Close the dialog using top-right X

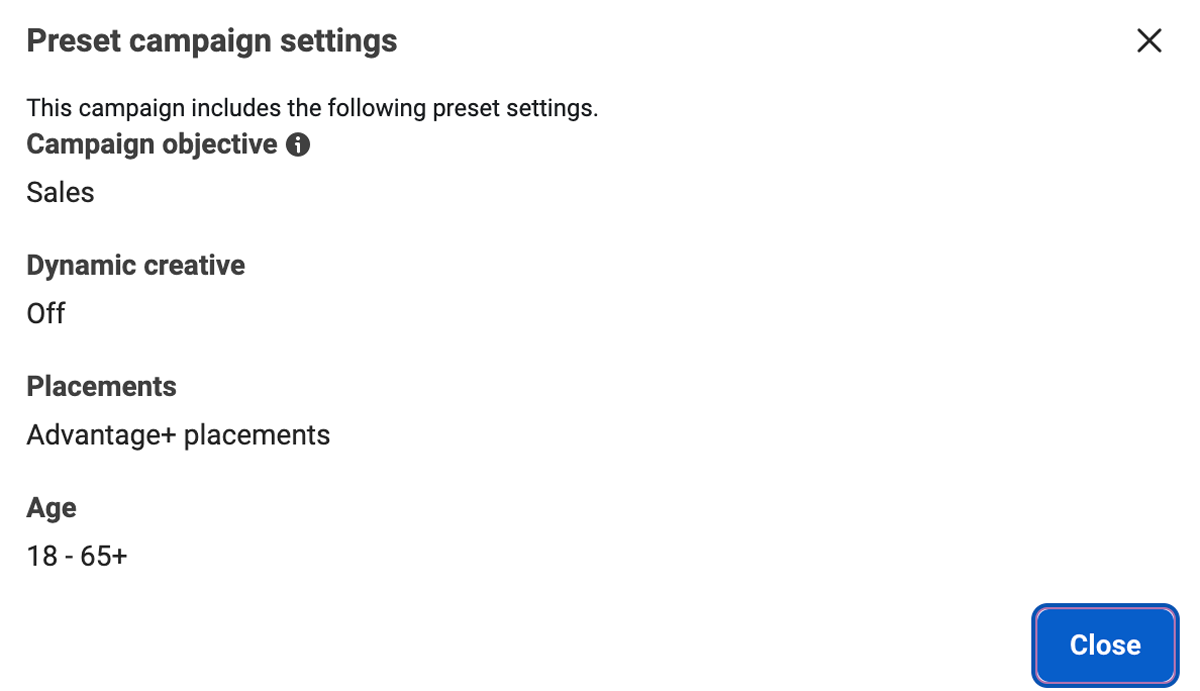pyautogui.click(x=1149, y=41)
